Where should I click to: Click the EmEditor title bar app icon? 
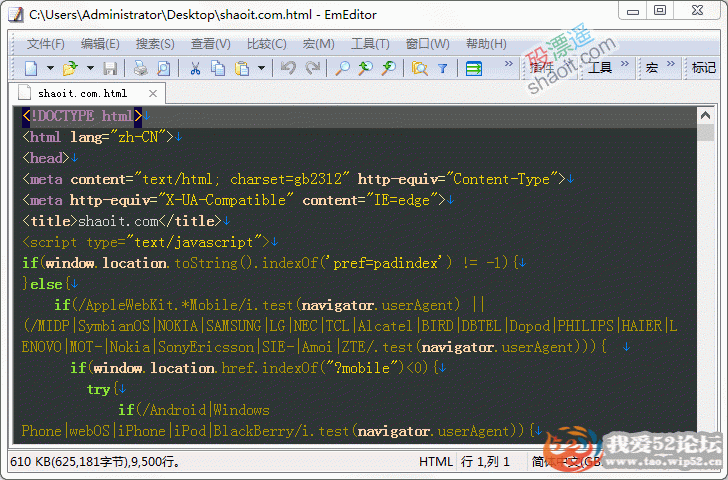15,14
